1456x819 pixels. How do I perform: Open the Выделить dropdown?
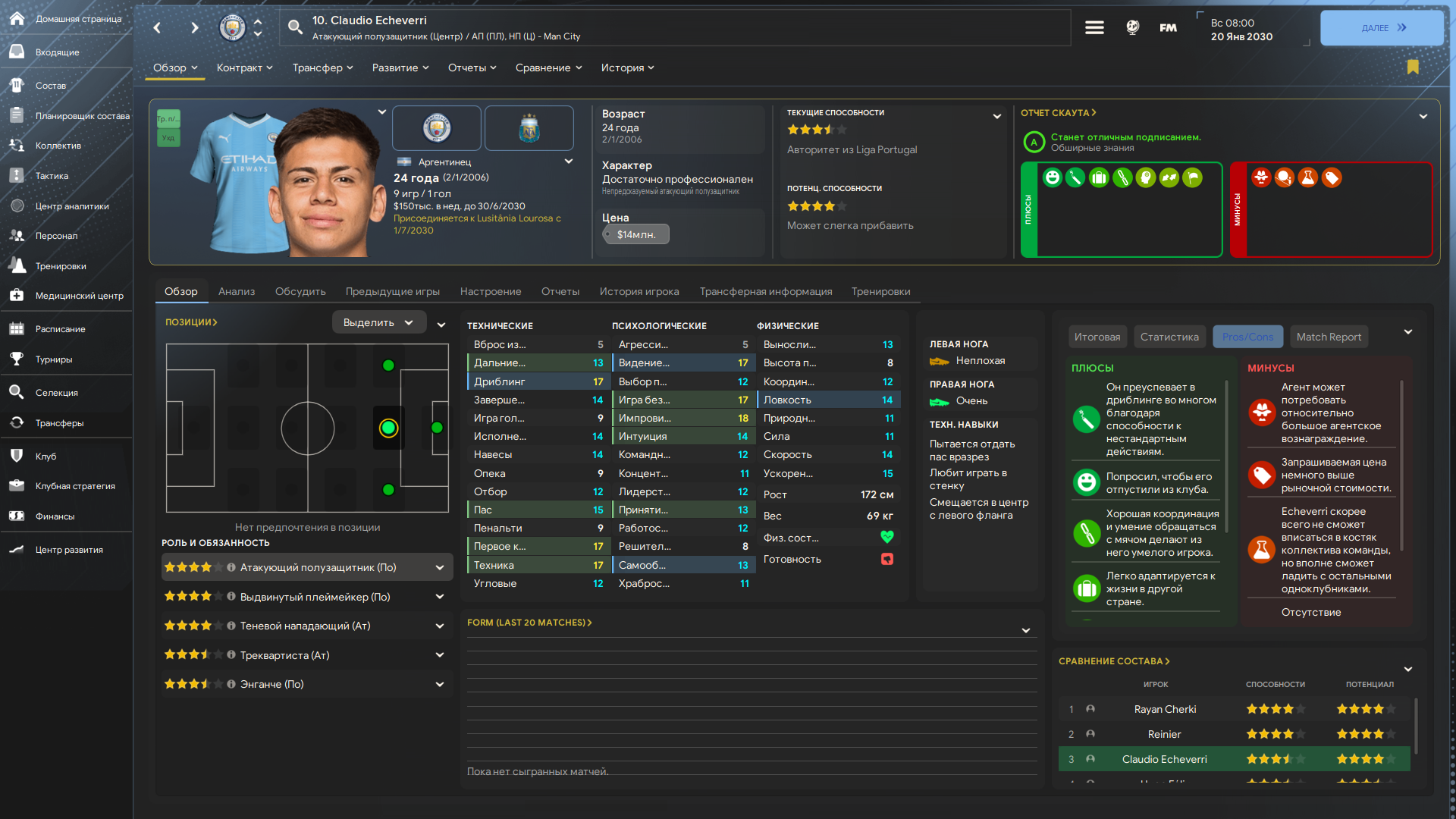point(378,322)
